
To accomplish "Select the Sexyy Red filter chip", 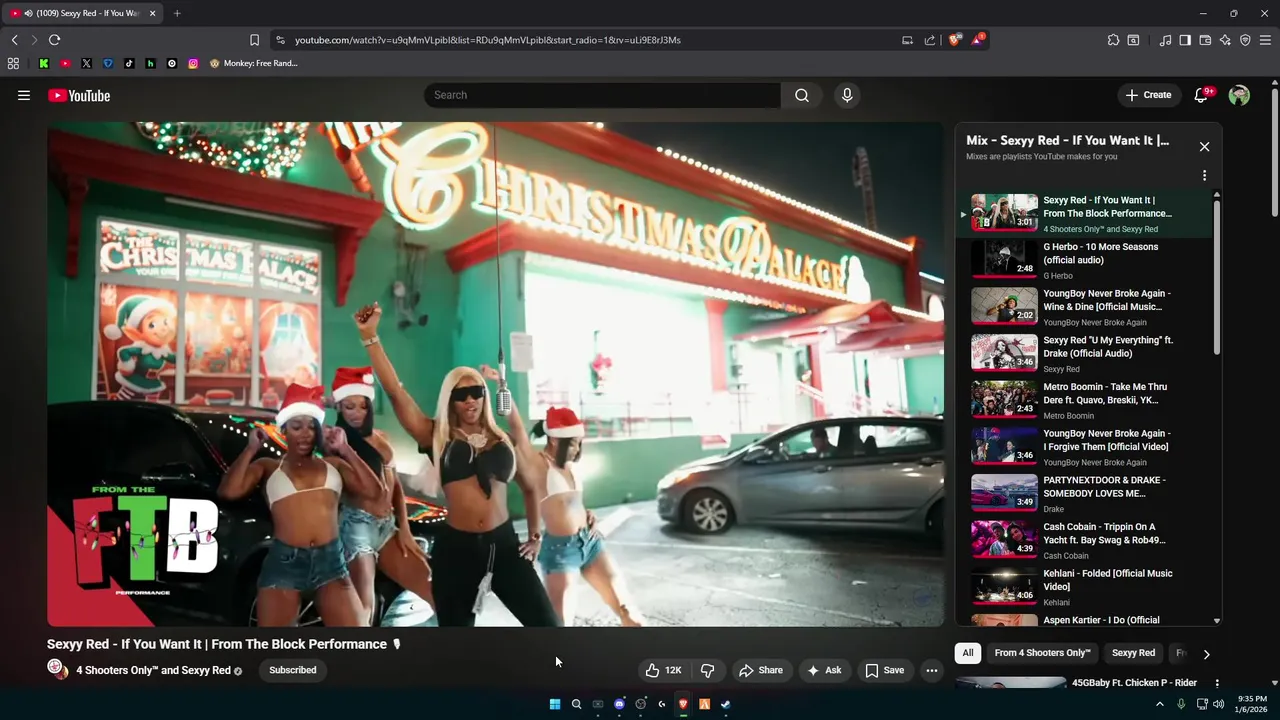I will [1133, 653].
